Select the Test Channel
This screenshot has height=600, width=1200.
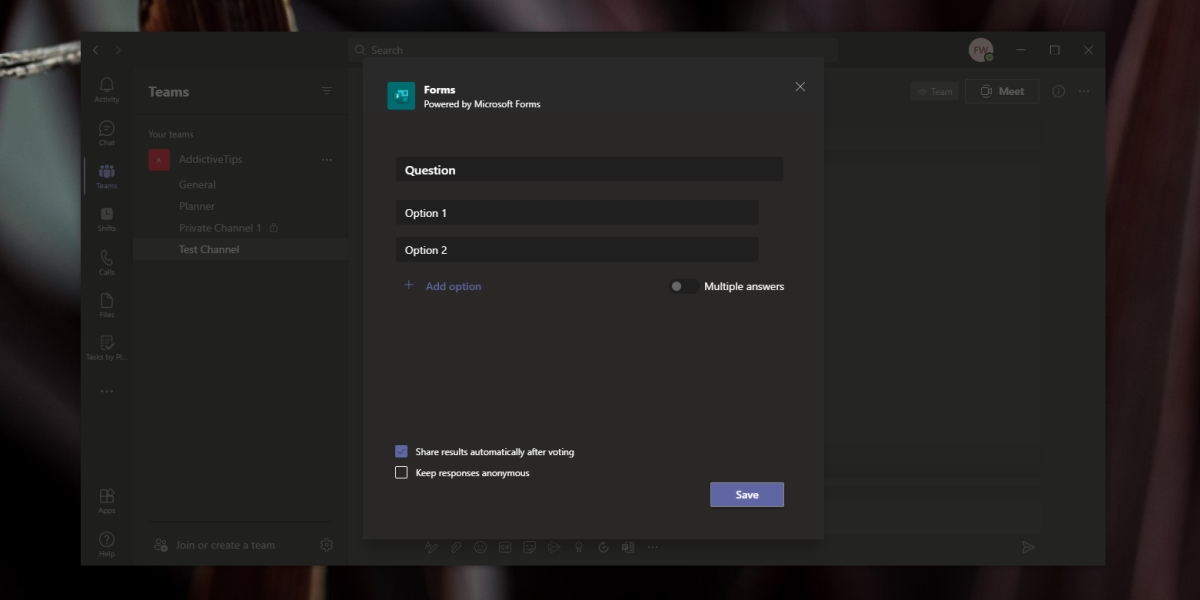tap(209, 248)
